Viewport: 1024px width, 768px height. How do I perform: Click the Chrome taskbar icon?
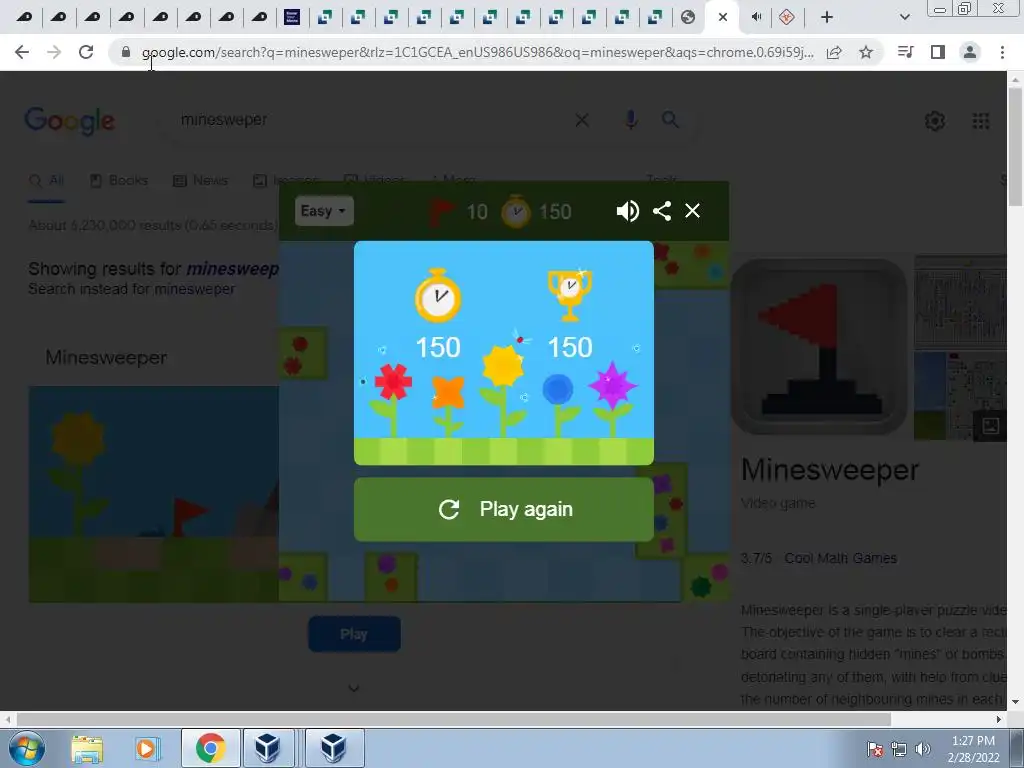[210, 748]
